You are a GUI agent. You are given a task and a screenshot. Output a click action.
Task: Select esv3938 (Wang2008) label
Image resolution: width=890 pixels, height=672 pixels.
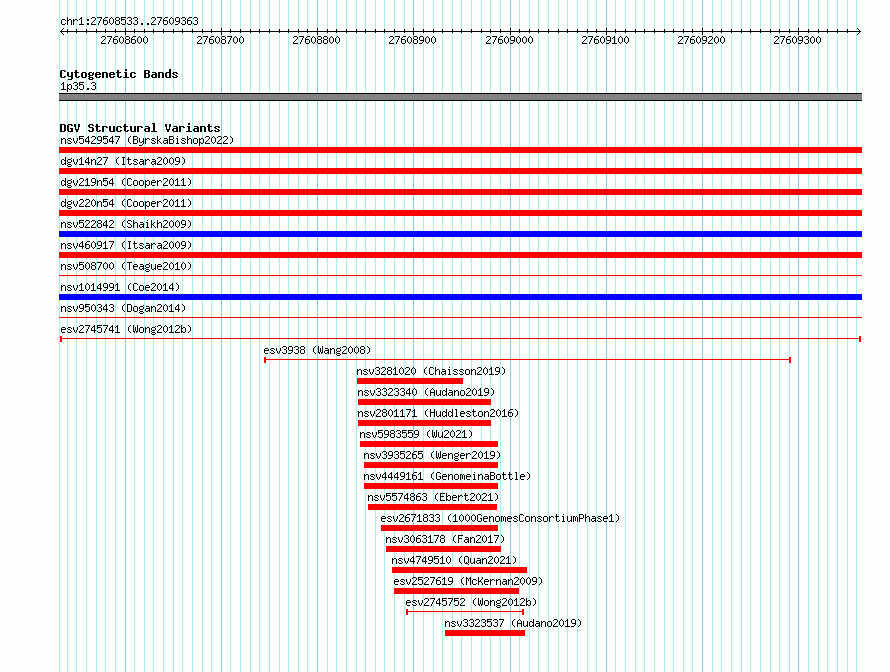317,350
